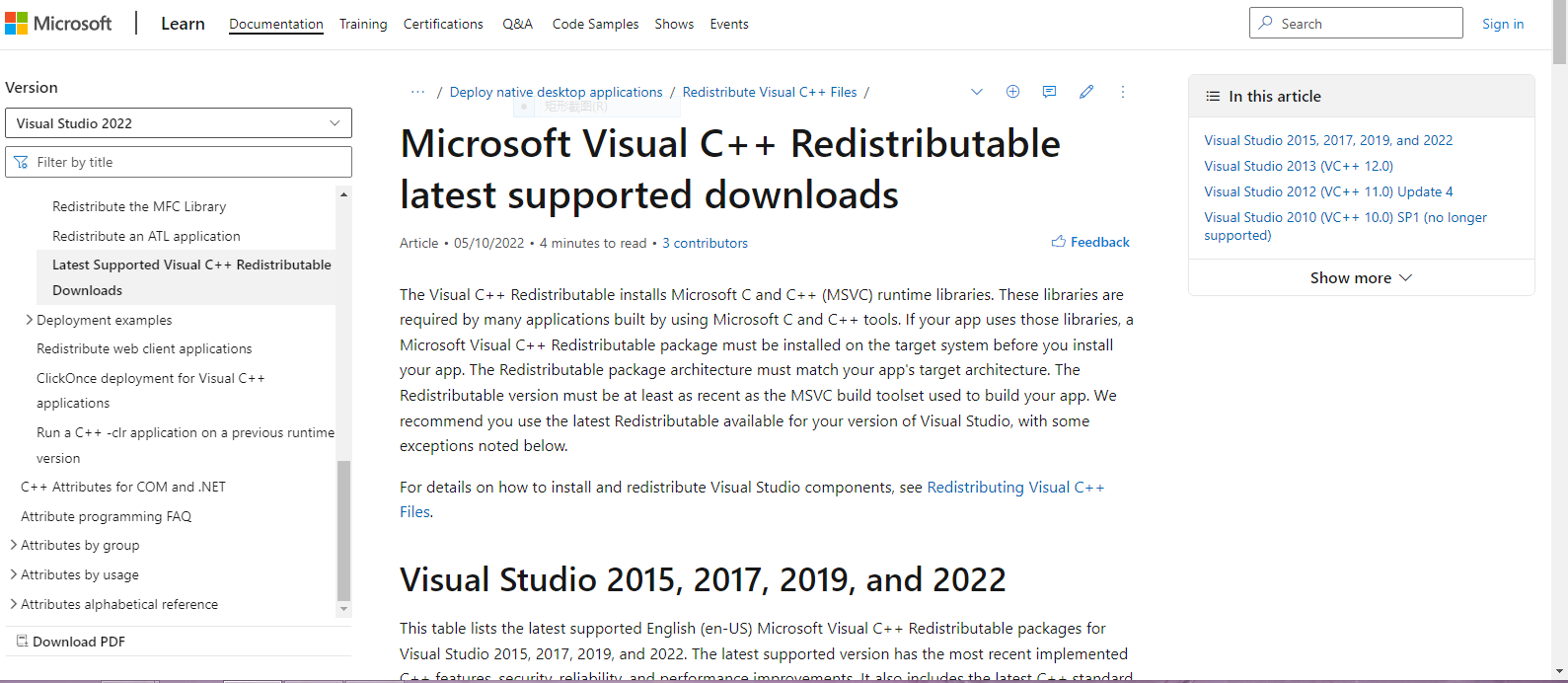Click the Version label above dropdown

click(x=32, y=88)
